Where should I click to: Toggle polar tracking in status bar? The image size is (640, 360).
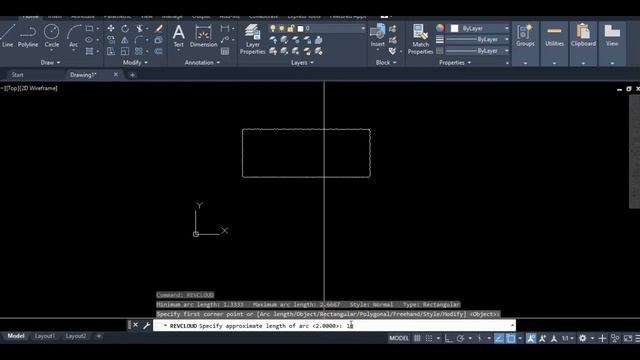(460, 338)
